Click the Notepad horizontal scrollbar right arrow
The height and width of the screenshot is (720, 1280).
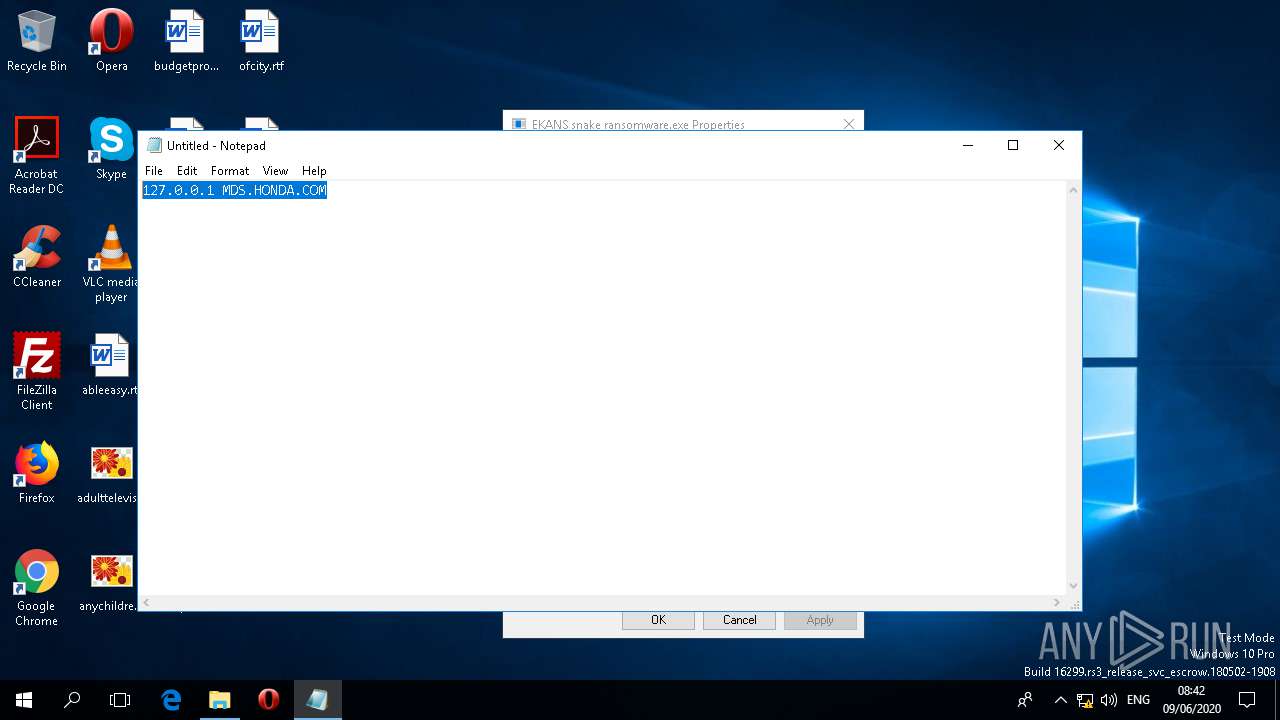click(1058, 603)
